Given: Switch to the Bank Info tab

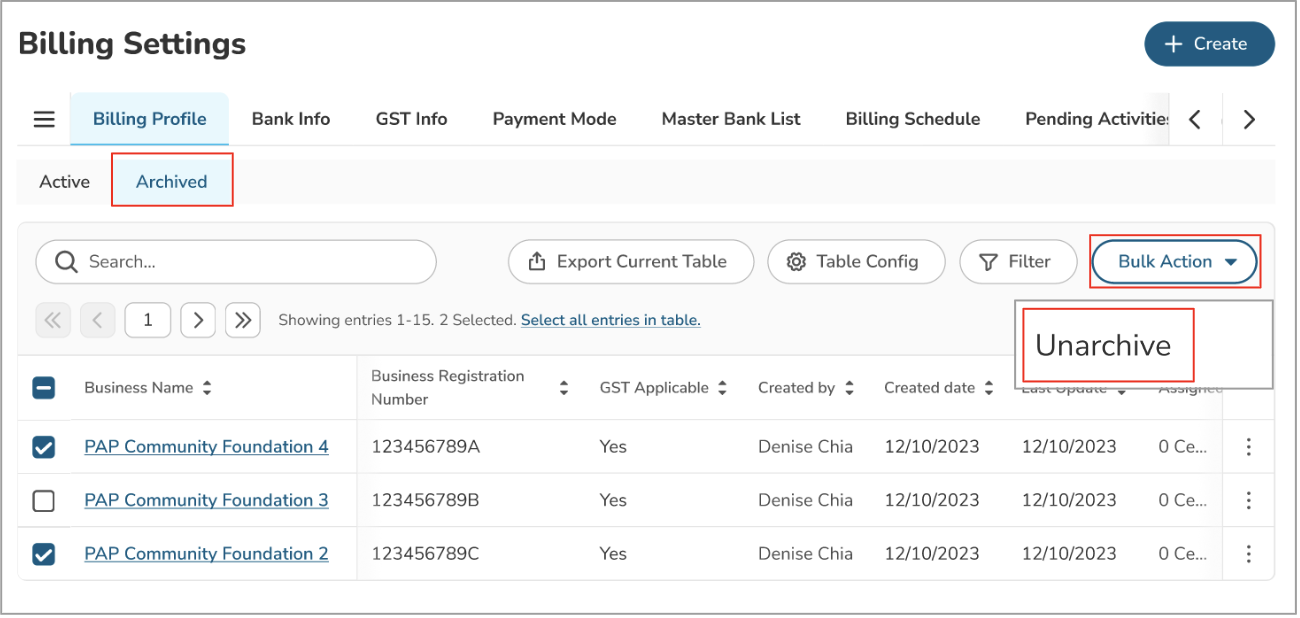Looking at the screenshot, I should [291, 119].
